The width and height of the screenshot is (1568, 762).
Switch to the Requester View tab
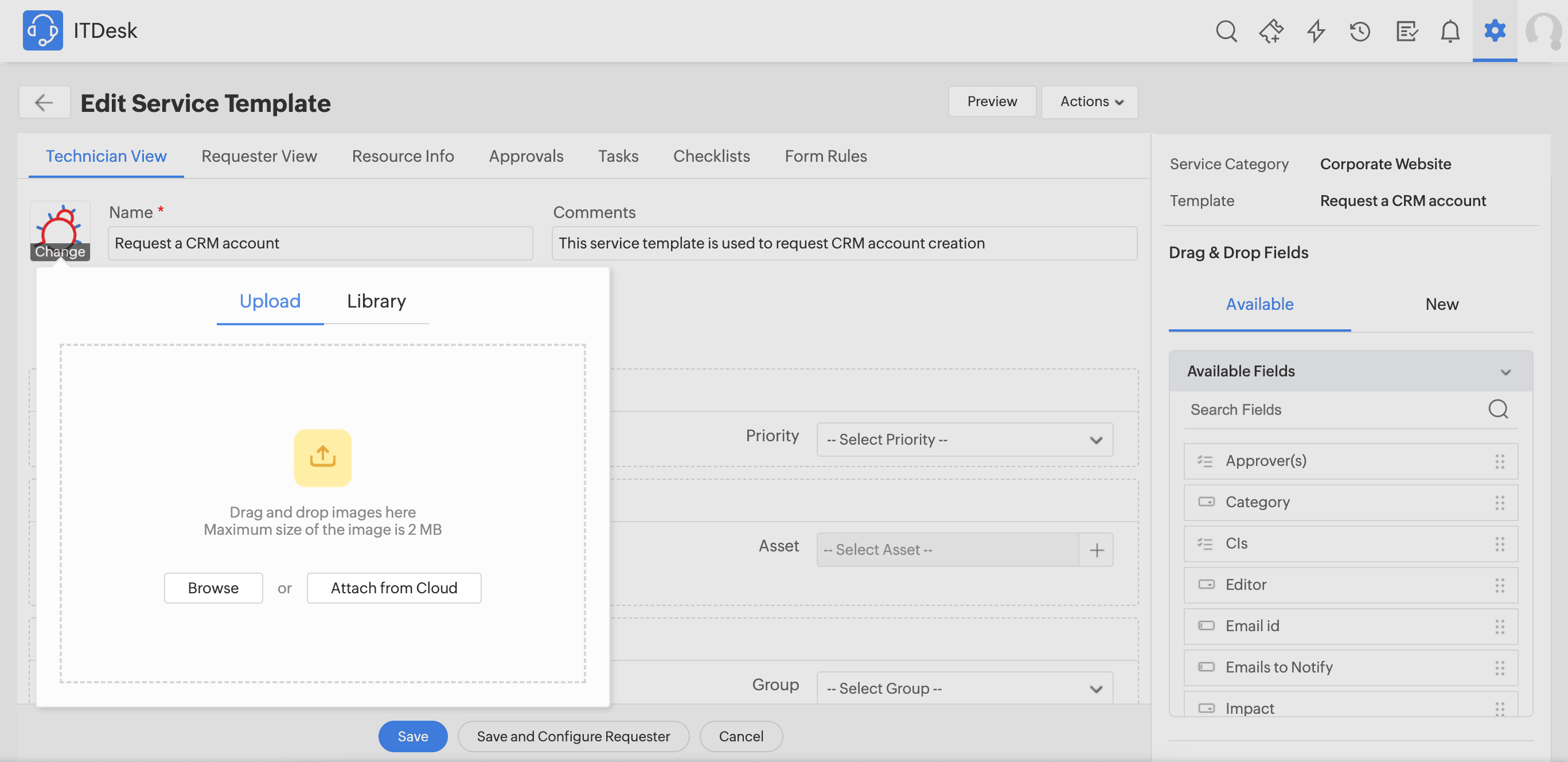[x=259, y=156]
